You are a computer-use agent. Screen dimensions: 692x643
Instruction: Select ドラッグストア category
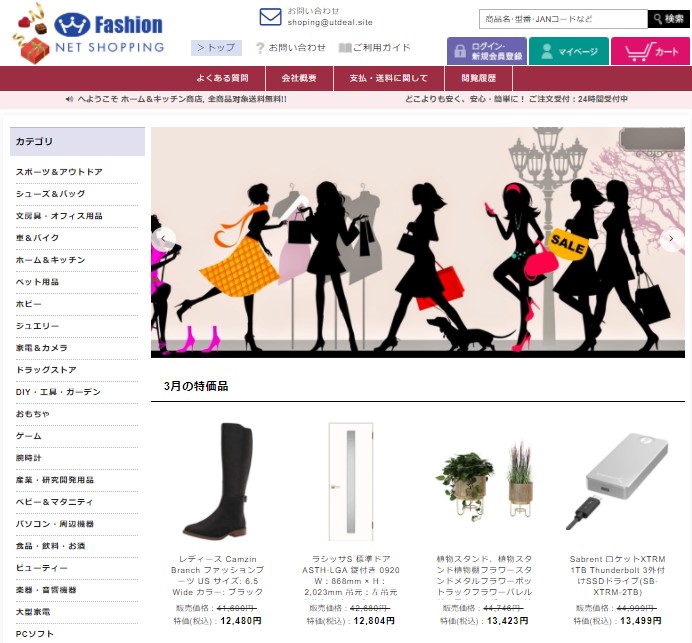tap(46, 370)
